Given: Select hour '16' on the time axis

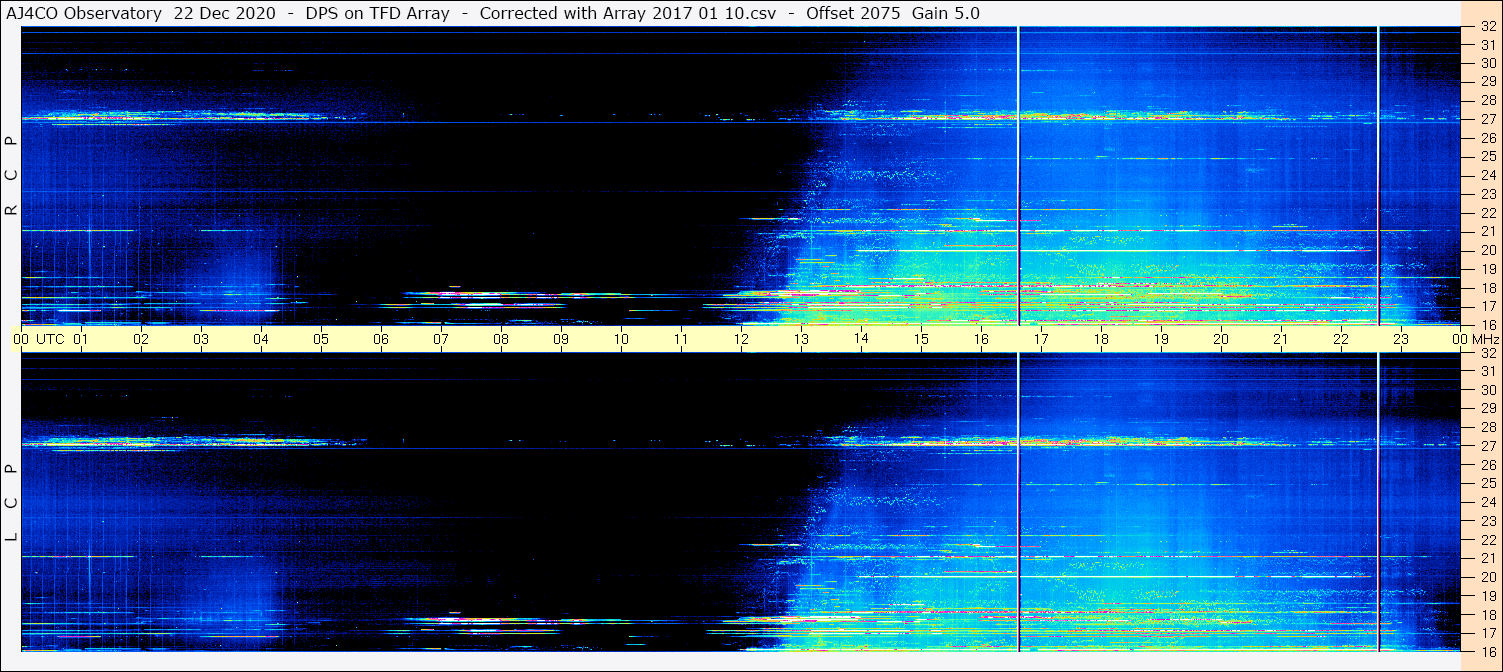Looking at the screenshot, I should pyautogui.click(x=981, y=339).
